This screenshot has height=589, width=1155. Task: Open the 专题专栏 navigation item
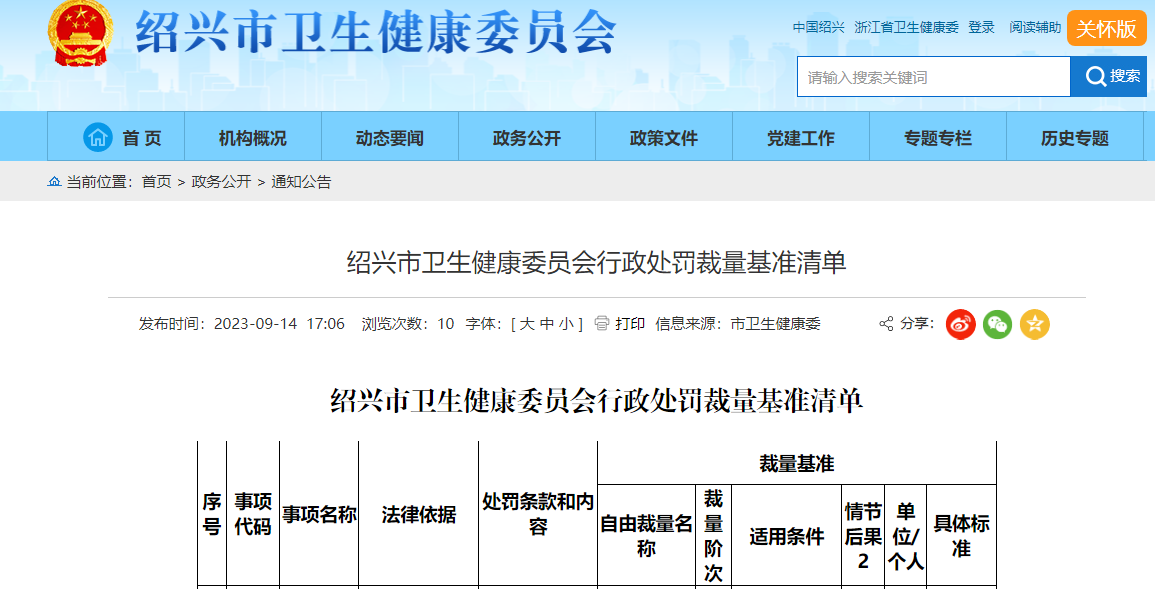point(937,138)
